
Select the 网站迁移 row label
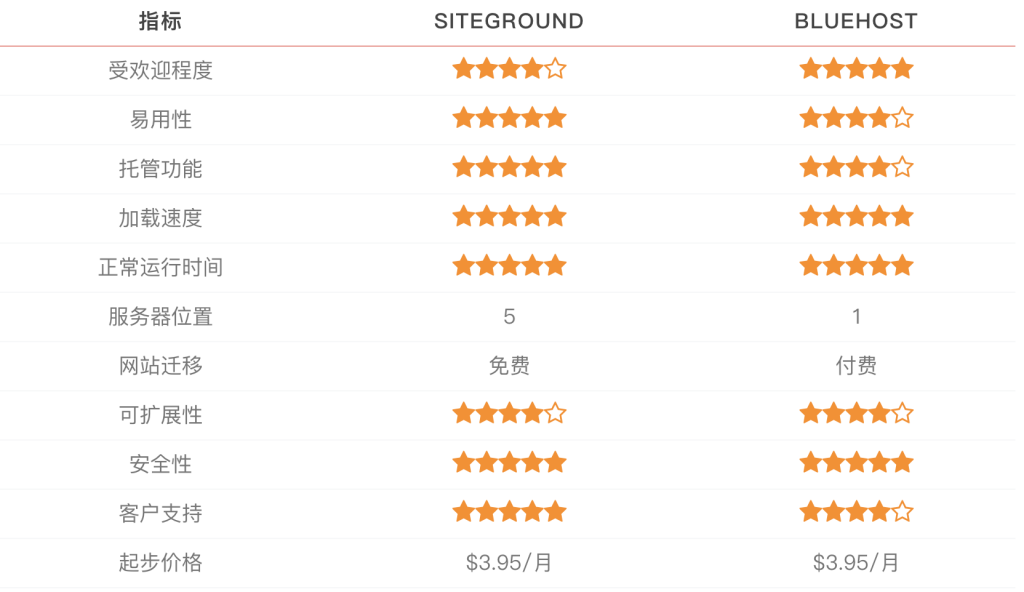[x=160, y=366]
